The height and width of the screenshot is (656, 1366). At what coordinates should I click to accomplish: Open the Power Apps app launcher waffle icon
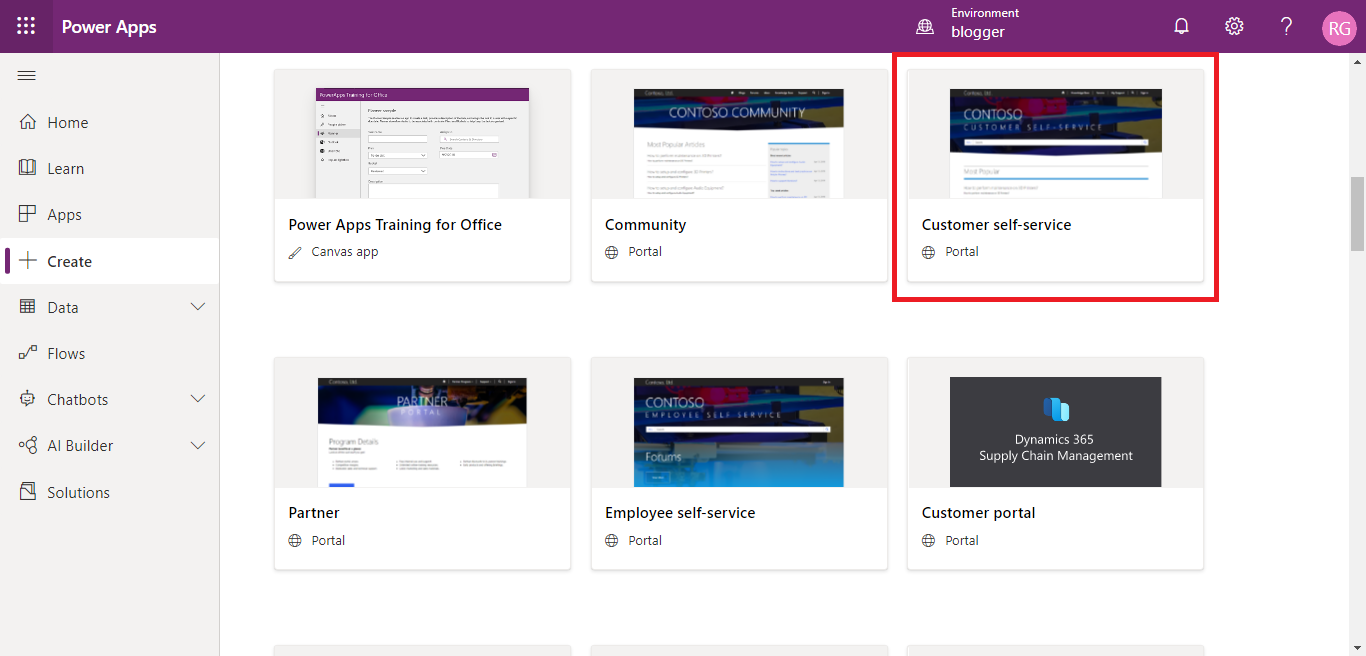26,26
